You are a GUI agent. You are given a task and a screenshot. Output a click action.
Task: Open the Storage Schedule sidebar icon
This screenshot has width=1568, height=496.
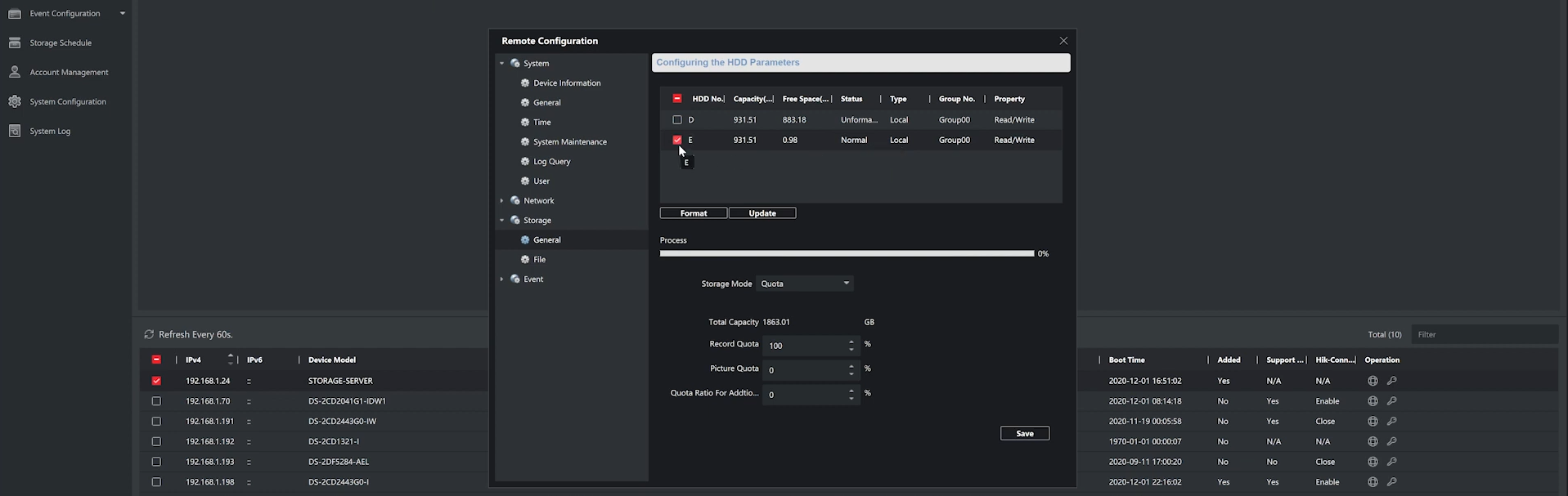pyautogui.click(x=15, y=42)
